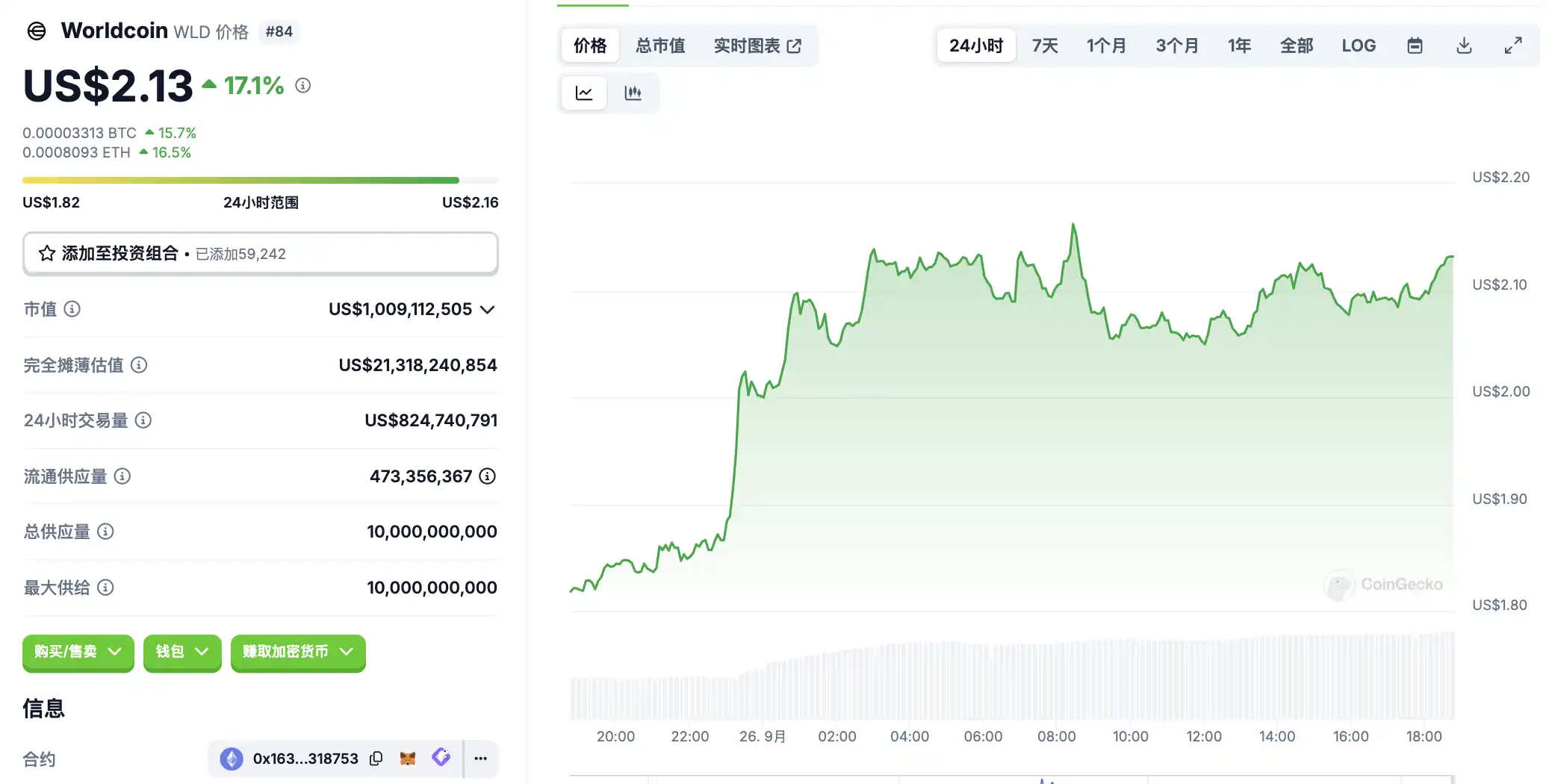The height and width of the screenshot is (784, 1549).
Task: Open the 实时图表 tab
Action: pyautogui.click(x=757, y=46)
